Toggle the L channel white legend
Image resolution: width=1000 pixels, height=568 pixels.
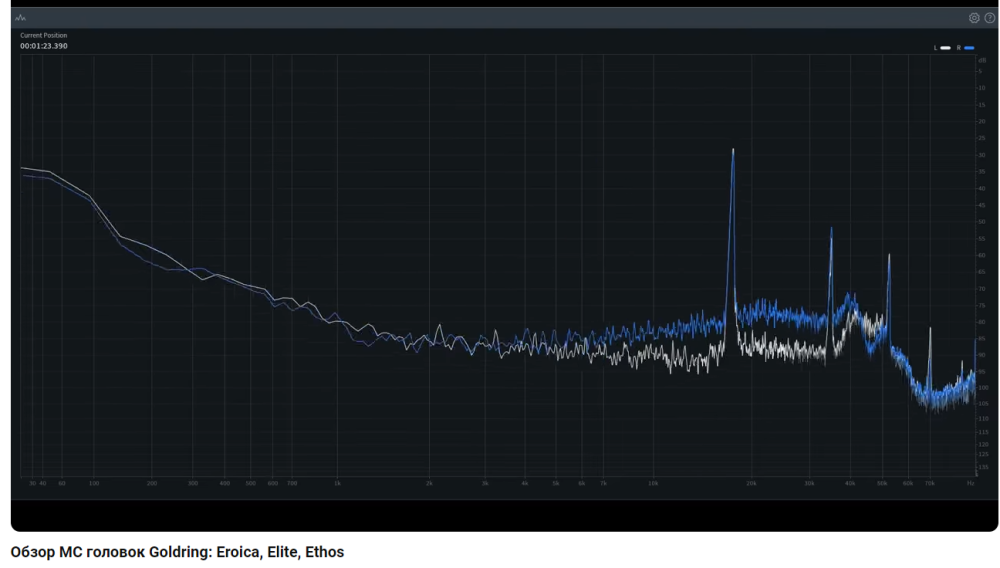936,48
